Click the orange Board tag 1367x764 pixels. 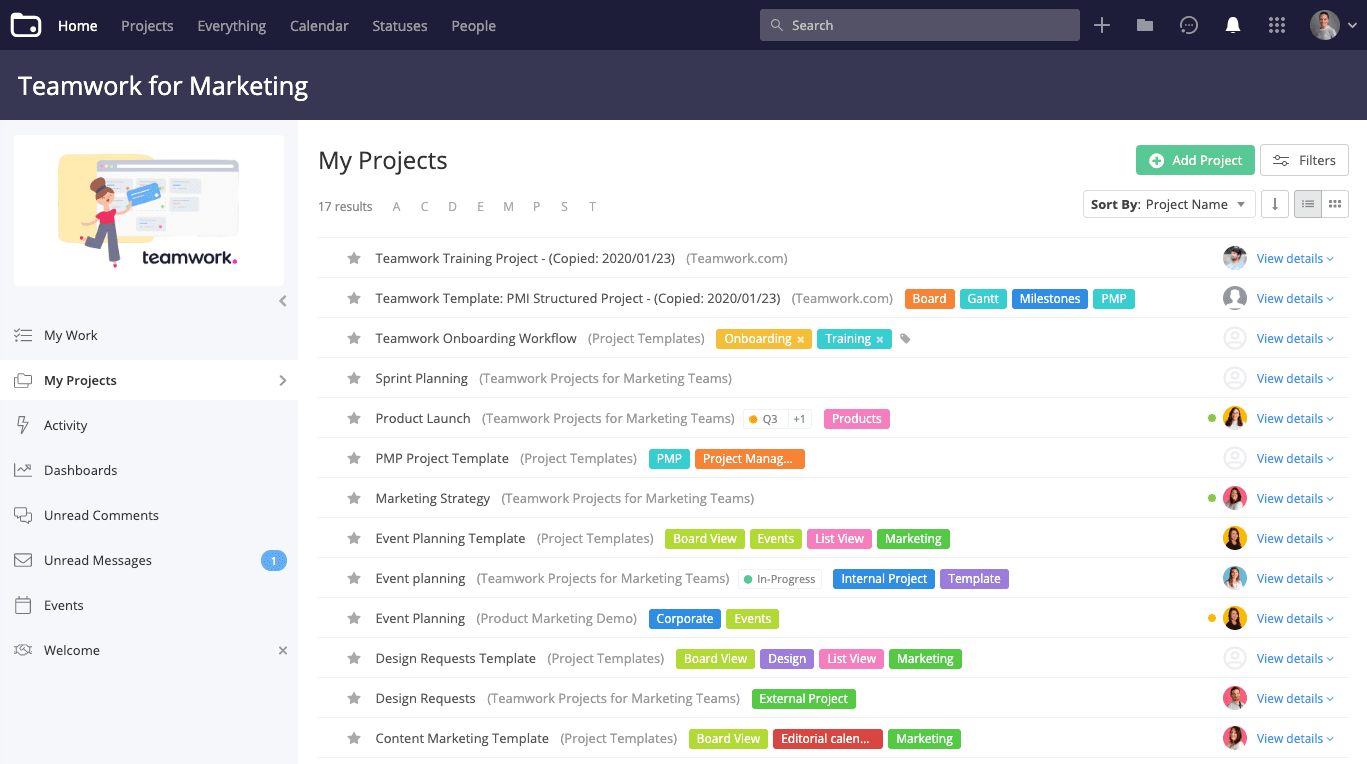[x=929, y=299]
